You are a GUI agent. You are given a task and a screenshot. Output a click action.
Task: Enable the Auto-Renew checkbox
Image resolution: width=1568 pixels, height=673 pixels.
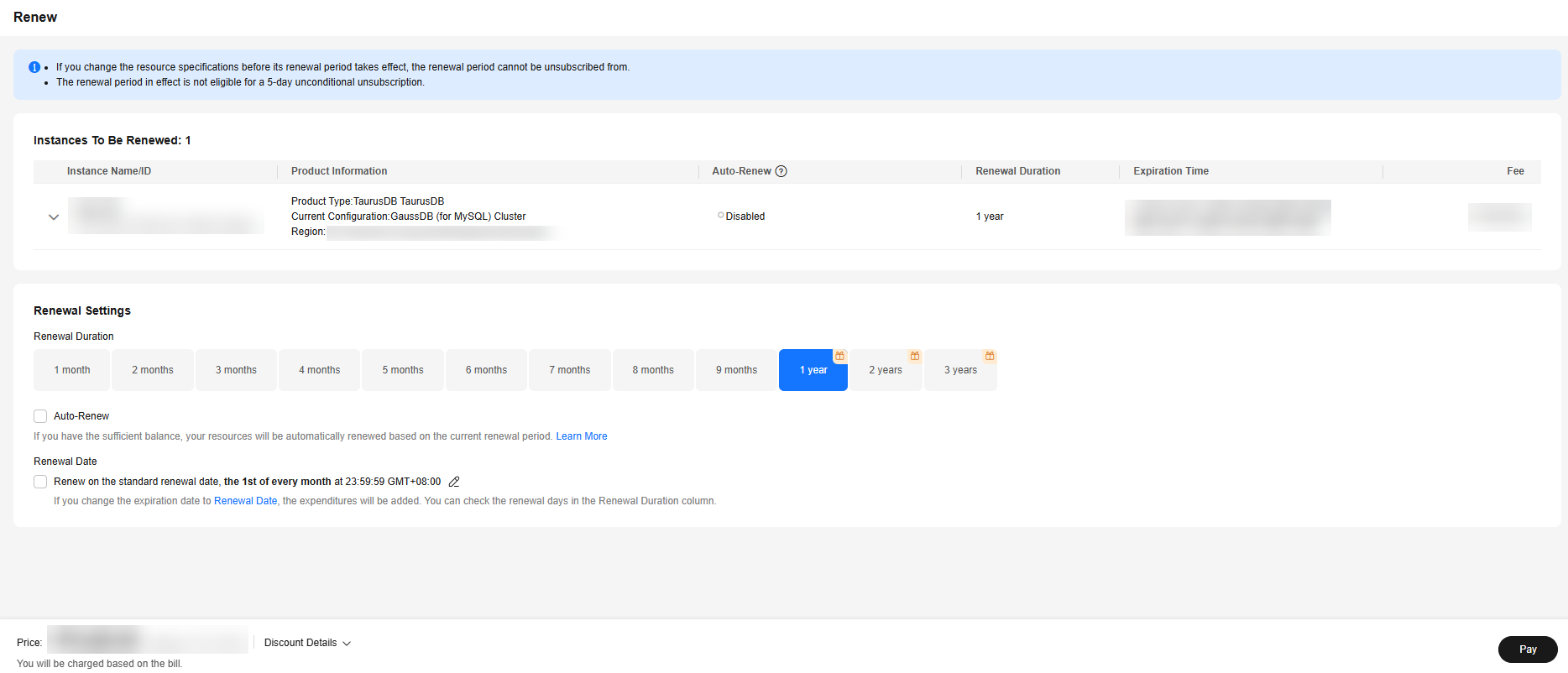[x=40, y=416]
